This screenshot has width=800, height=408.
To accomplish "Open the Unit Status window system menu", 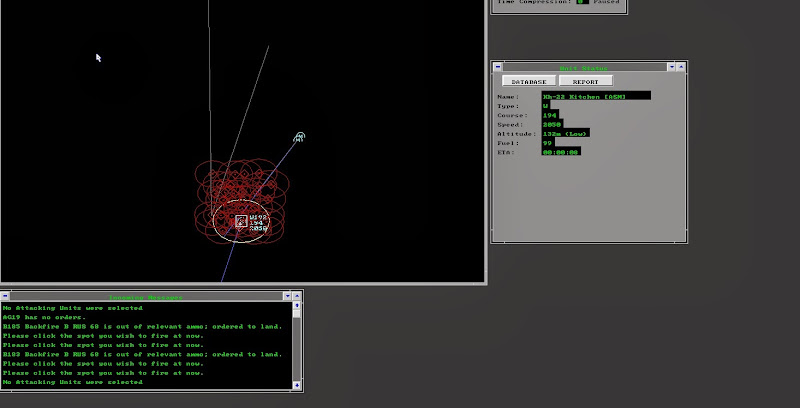I will point(497,67).
